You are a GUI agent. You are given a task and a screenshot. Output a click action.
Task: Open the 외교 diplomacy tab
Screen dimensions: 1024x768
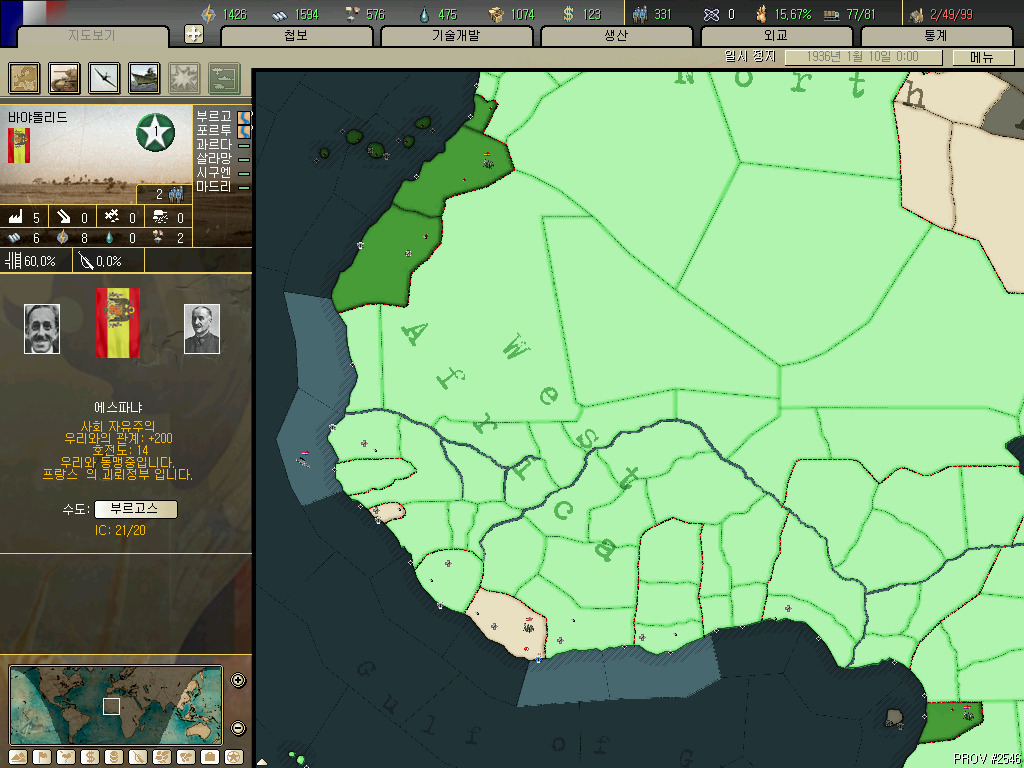coord(776,35)
